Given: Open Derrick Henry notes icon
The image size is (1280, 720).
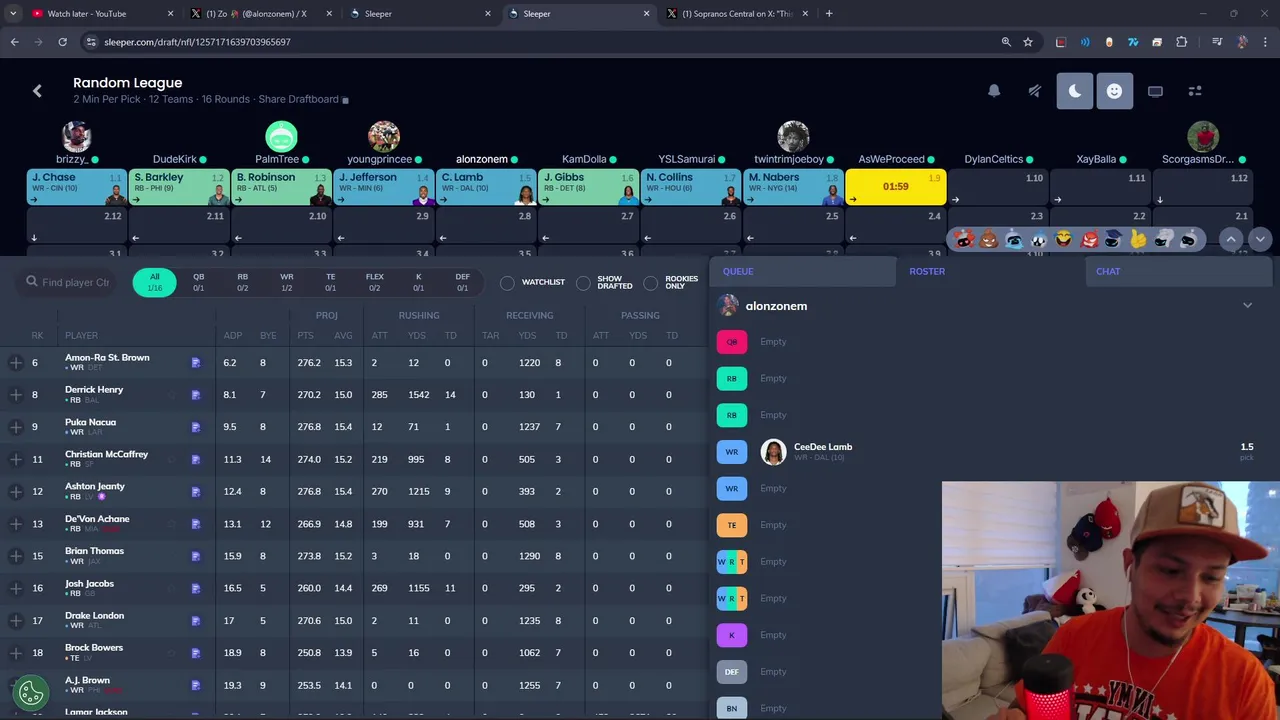Looking at the screenshot, I should point(196,395).
